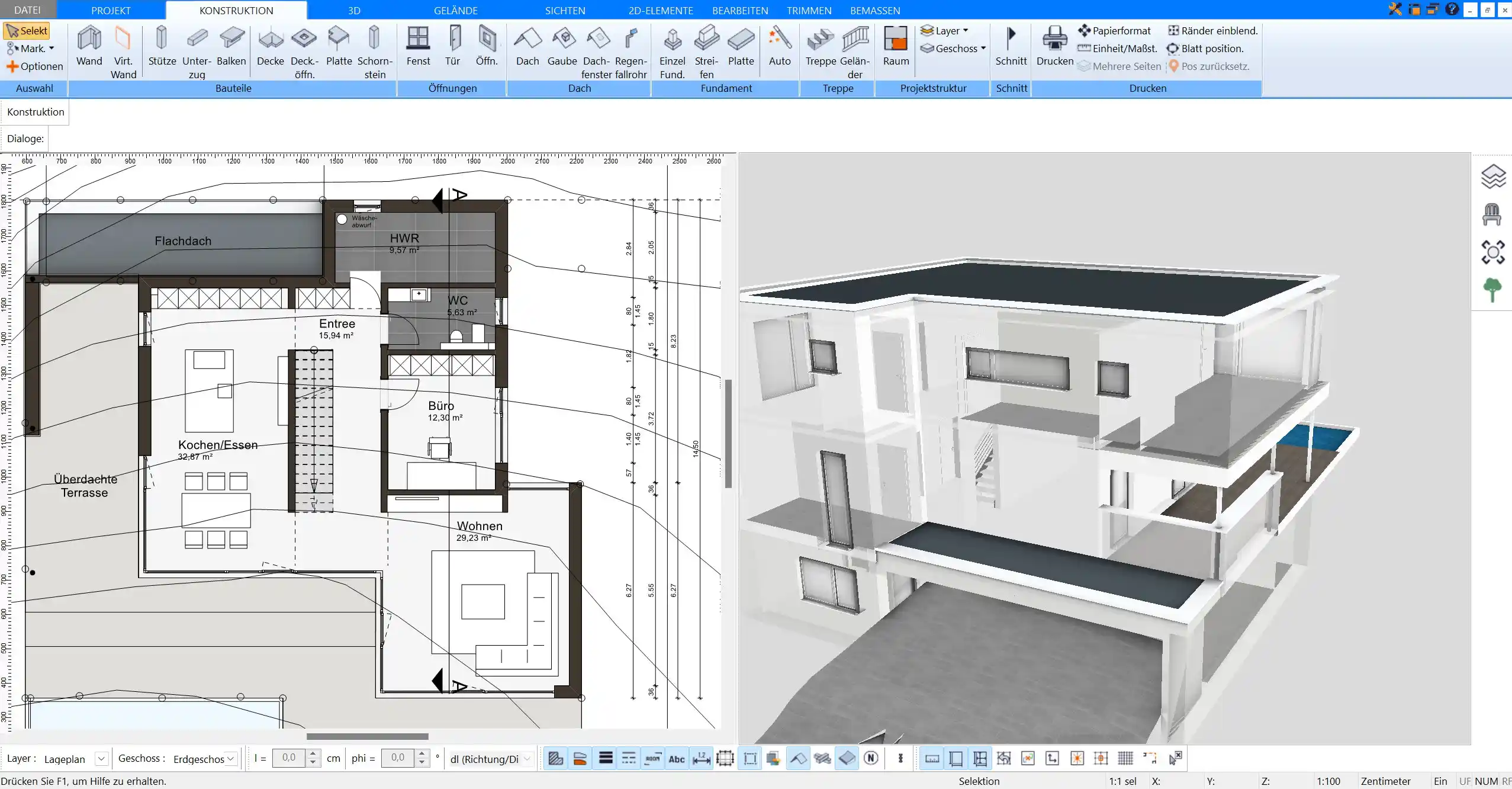The height and width of the screenshot is (789, 1512).
Task: Click the Raum room tool
Action: pos(896,46)
